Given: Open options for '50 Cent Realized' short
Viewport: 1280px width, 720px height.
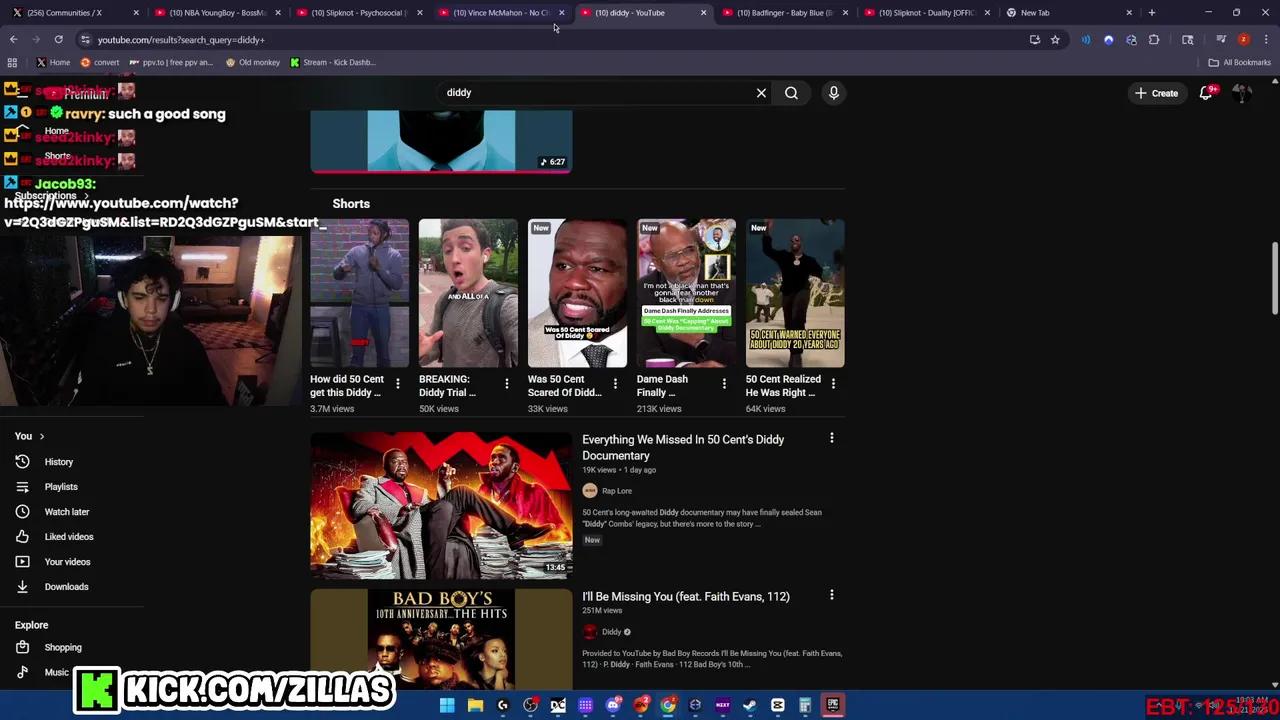Looking at the screenshot, I should pos(833,383).
